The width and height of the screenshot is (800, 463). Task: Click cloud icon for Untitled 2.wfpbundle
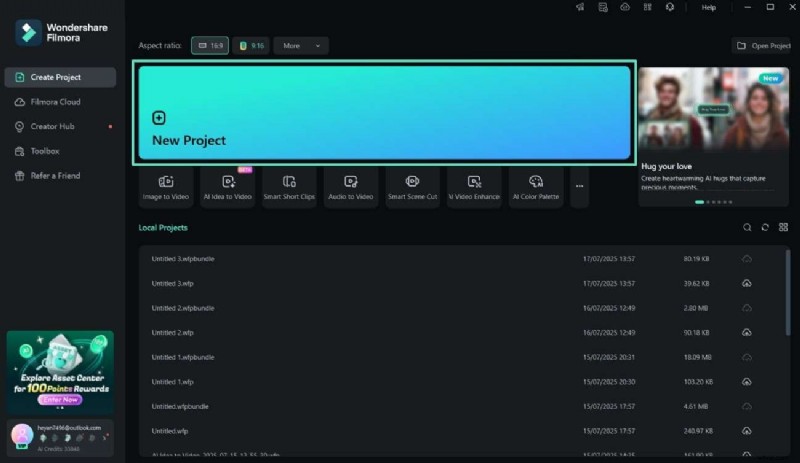(746, 308)
